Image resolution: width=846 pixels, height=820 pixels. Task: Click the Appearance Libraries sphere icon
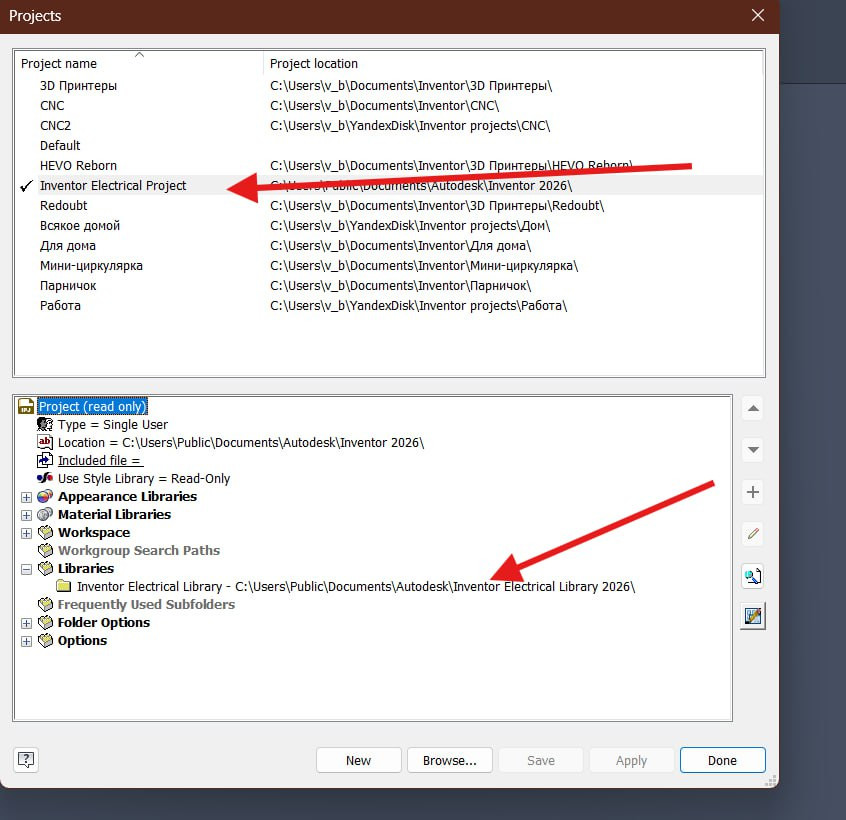pyautogui.click(x=45, y=496)
